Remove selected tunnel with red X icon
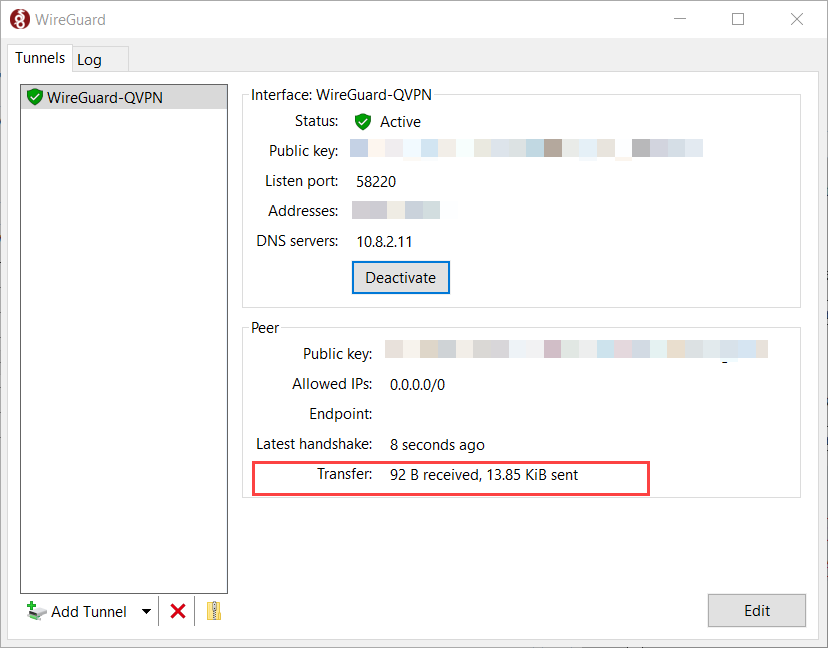The image size is (828, 648). click(x=178, y=611)
